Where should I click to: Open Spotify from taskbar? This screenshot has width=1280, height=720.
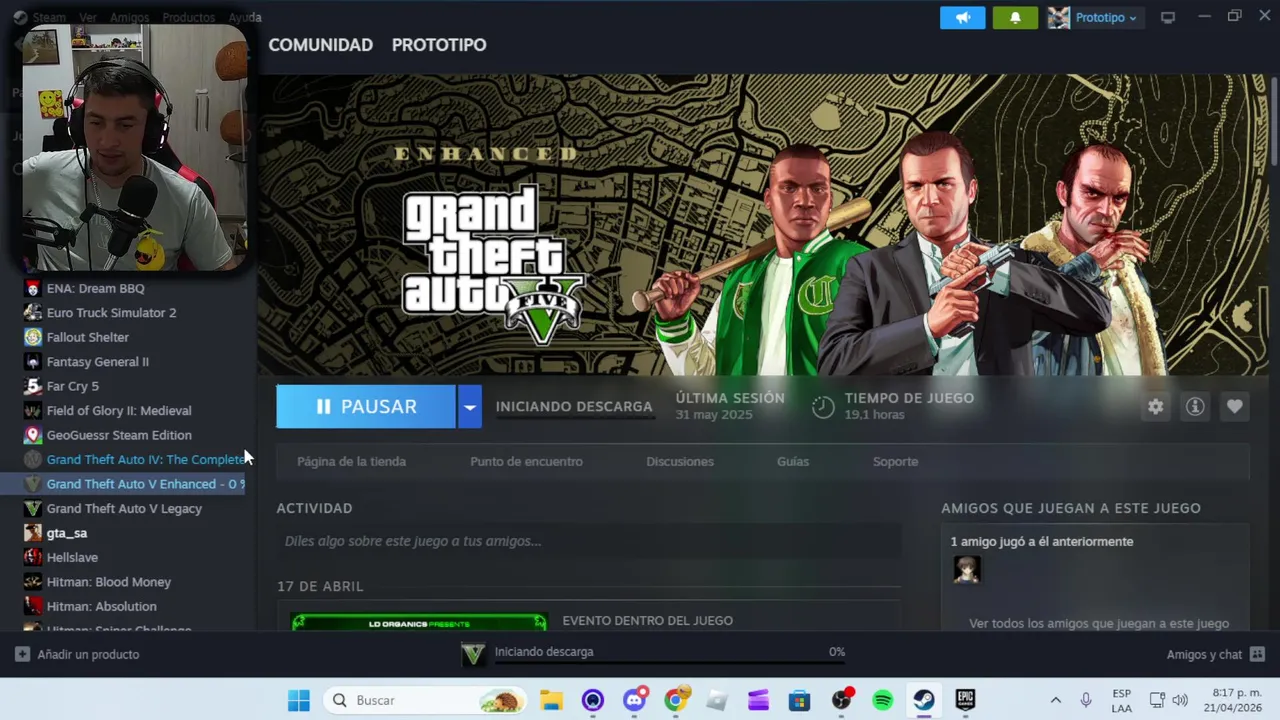(x=883, y=700)
